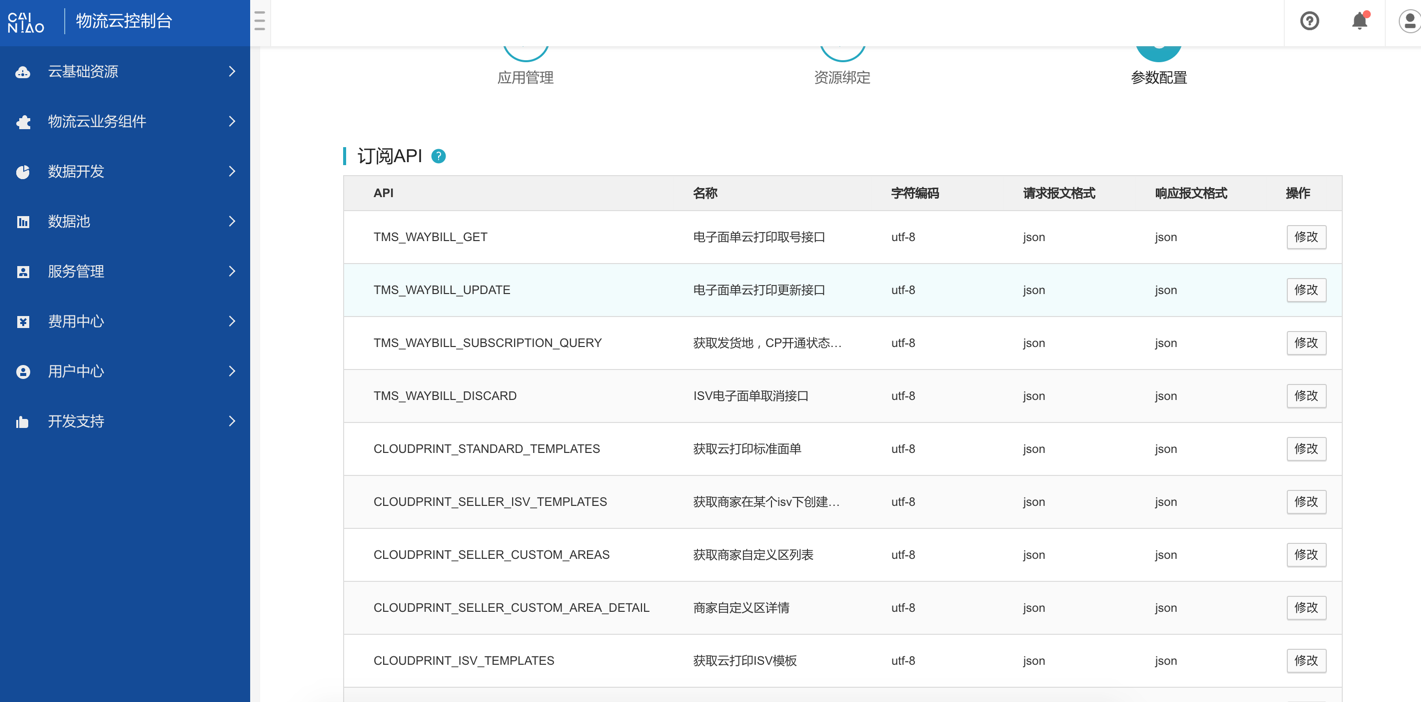
Task: Select the TMS_WAYBILL_SUBSCRIPTION_QUERY API name
Action: (x=487, y=343)
